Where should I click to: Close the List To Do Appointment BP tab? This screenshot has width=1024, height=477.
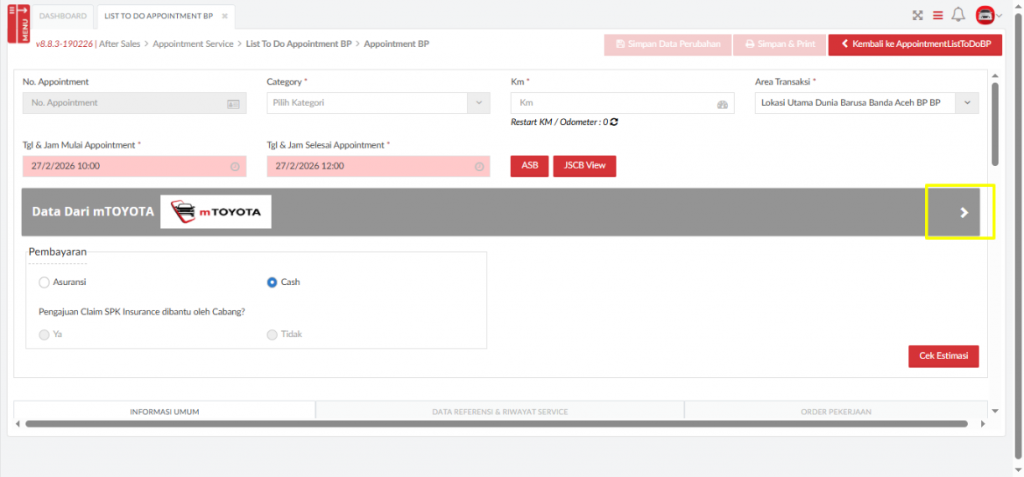click(226, 16)
